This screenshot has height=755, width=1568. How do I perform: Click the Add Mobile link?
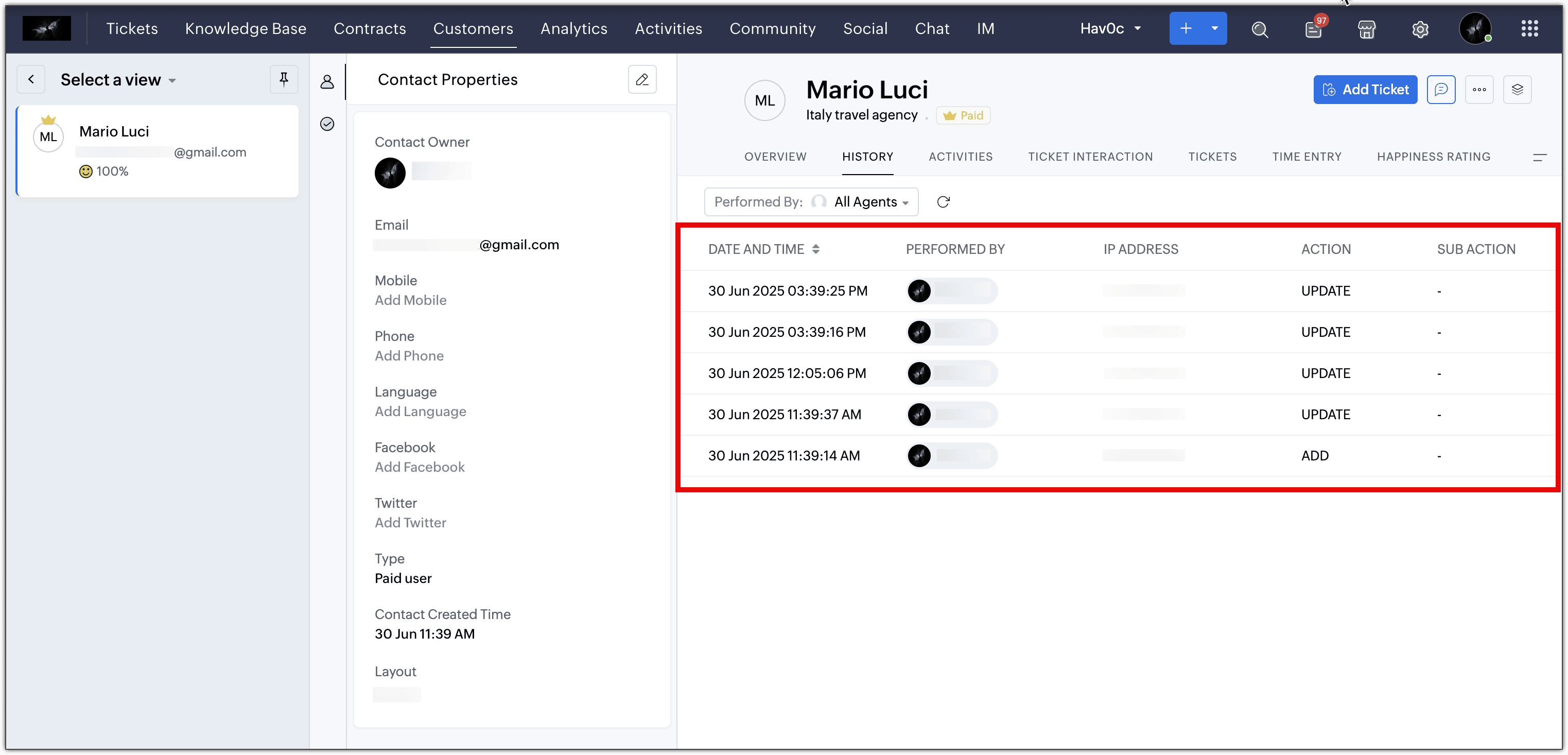pyautogui.click(x=410, y=300)
